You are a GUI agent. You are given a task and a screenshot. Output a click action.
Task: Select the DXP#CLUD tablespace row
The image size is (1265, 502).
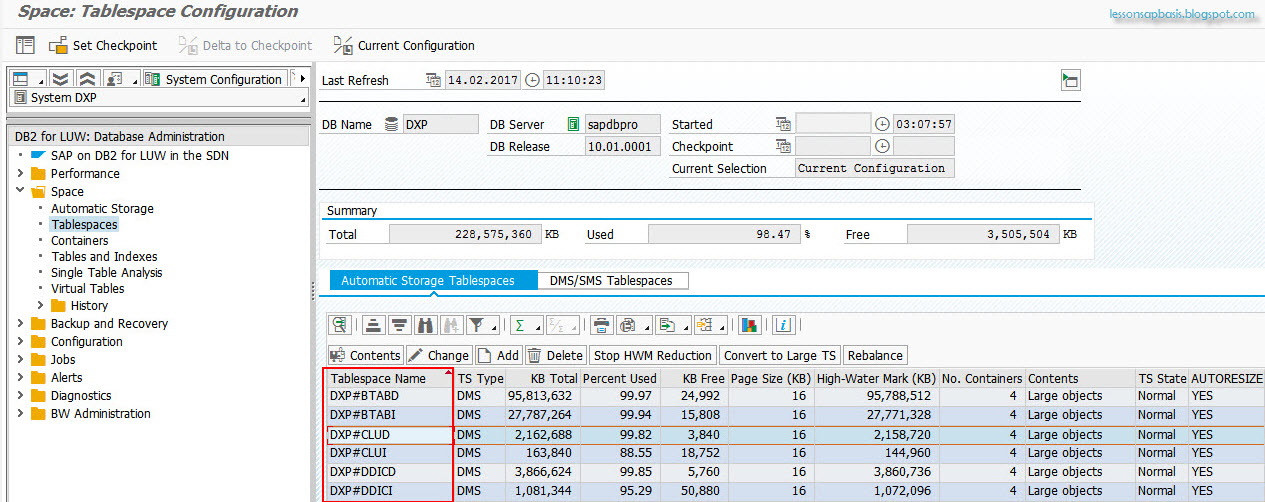point(795,435)
